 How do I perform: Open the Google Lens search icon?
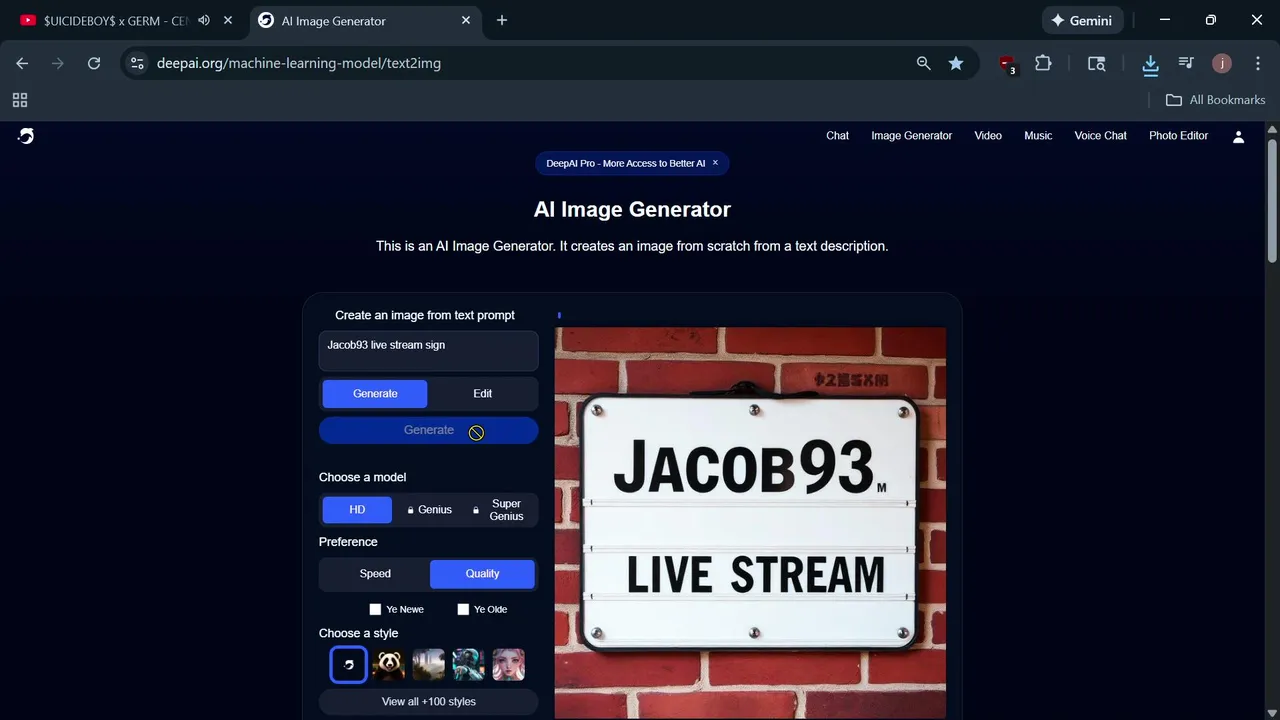point(1097,63)
